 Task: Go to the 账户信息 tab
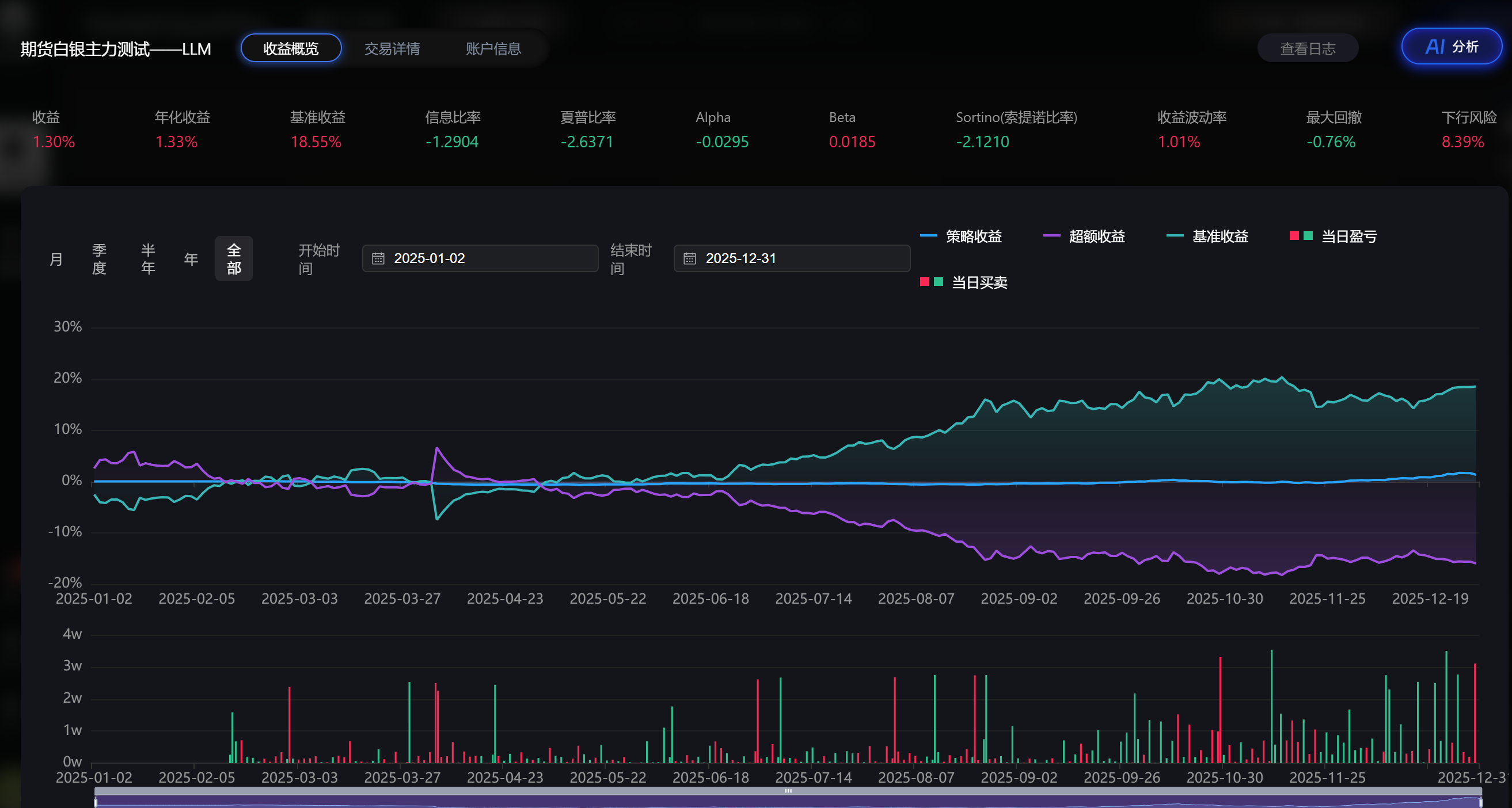tap(493, 48)
